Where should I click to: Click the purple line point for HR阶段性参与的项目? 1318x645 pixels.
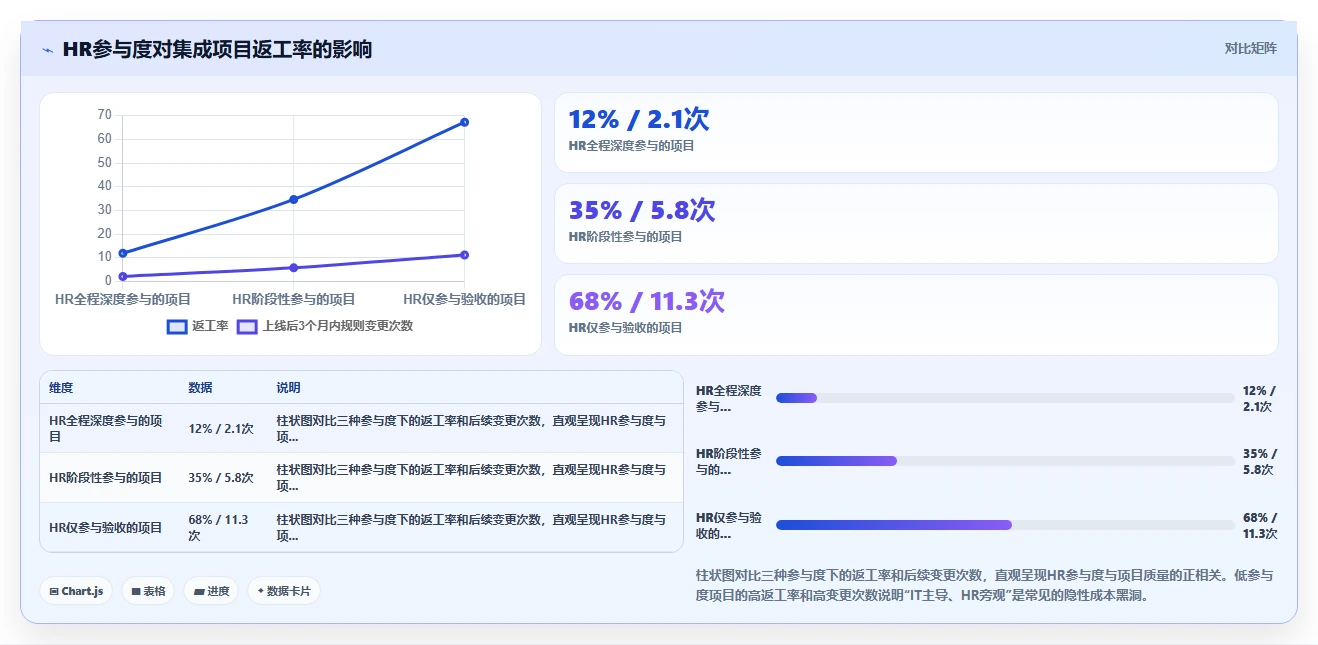(x=293, y=268)
